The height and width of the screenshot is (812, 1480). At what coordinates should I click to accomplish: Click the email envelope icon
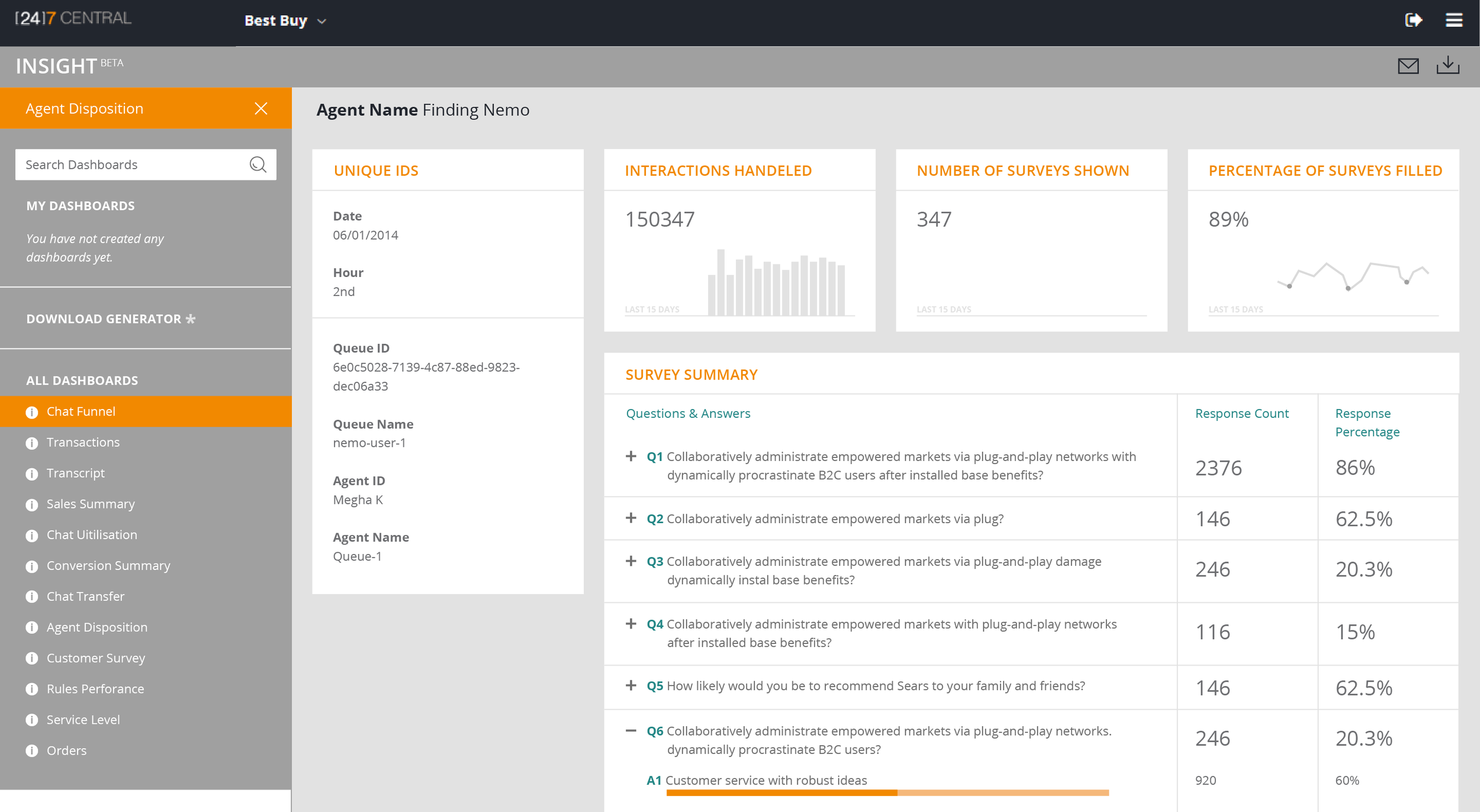(x=1408, y=66)
